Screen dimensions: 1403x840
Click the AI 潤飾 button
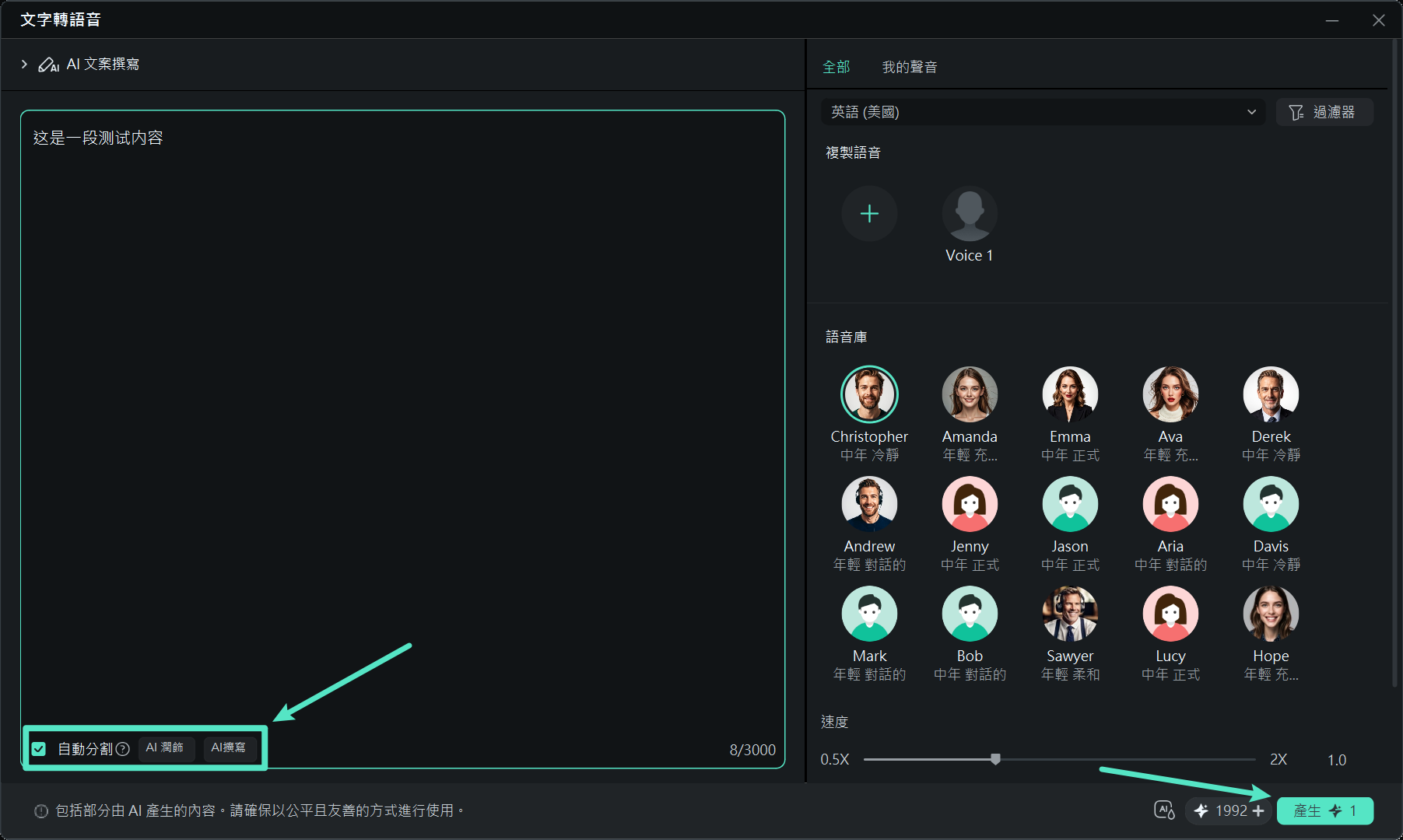tap(165, 747)
